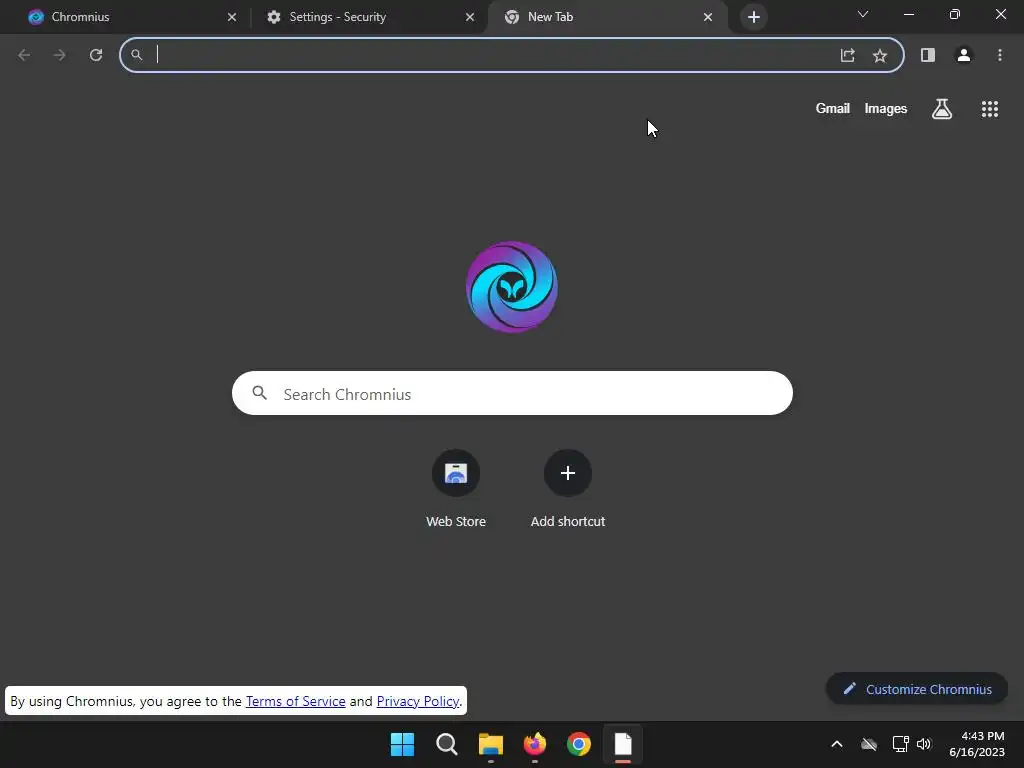Close the New Tab tab

pos(708,17)
